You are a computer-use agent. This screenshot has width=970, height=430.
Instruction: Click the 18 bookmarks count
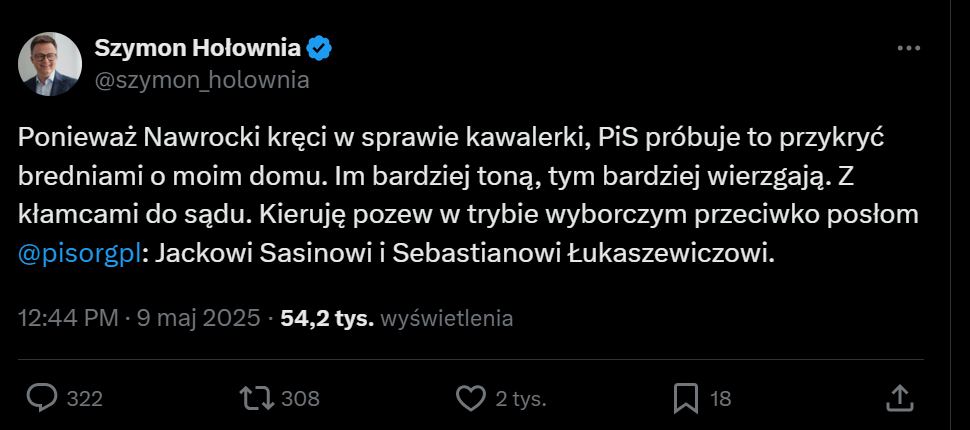(720, 398)
